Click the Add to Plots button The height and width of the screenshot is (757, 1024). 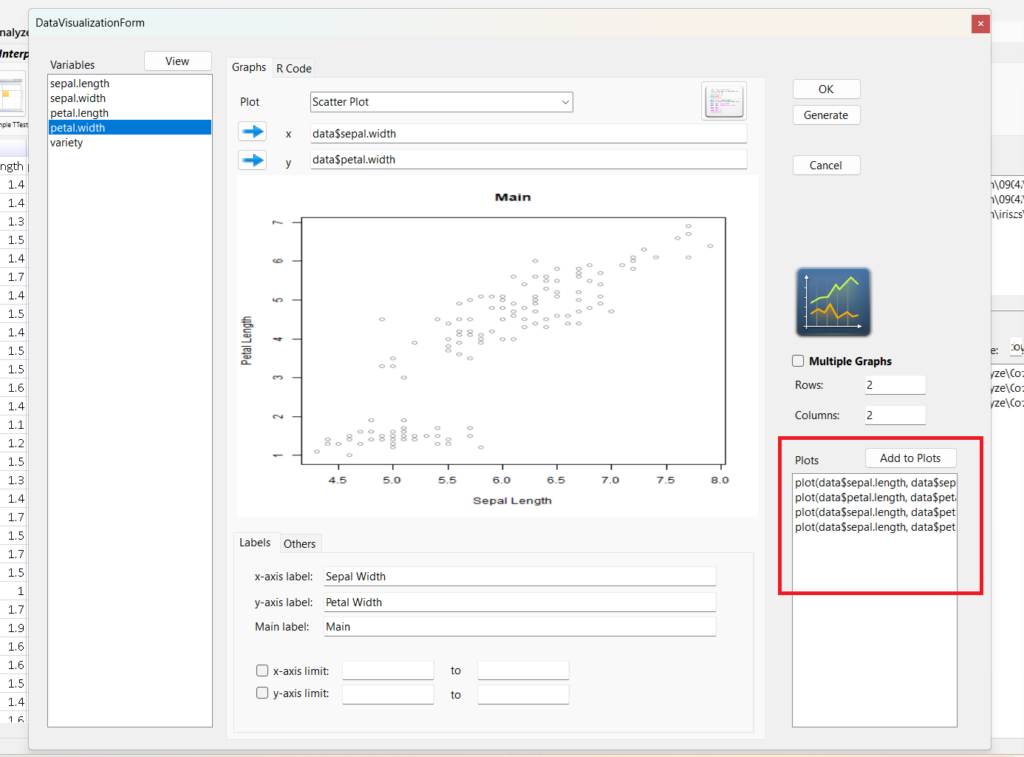[910, 458]
